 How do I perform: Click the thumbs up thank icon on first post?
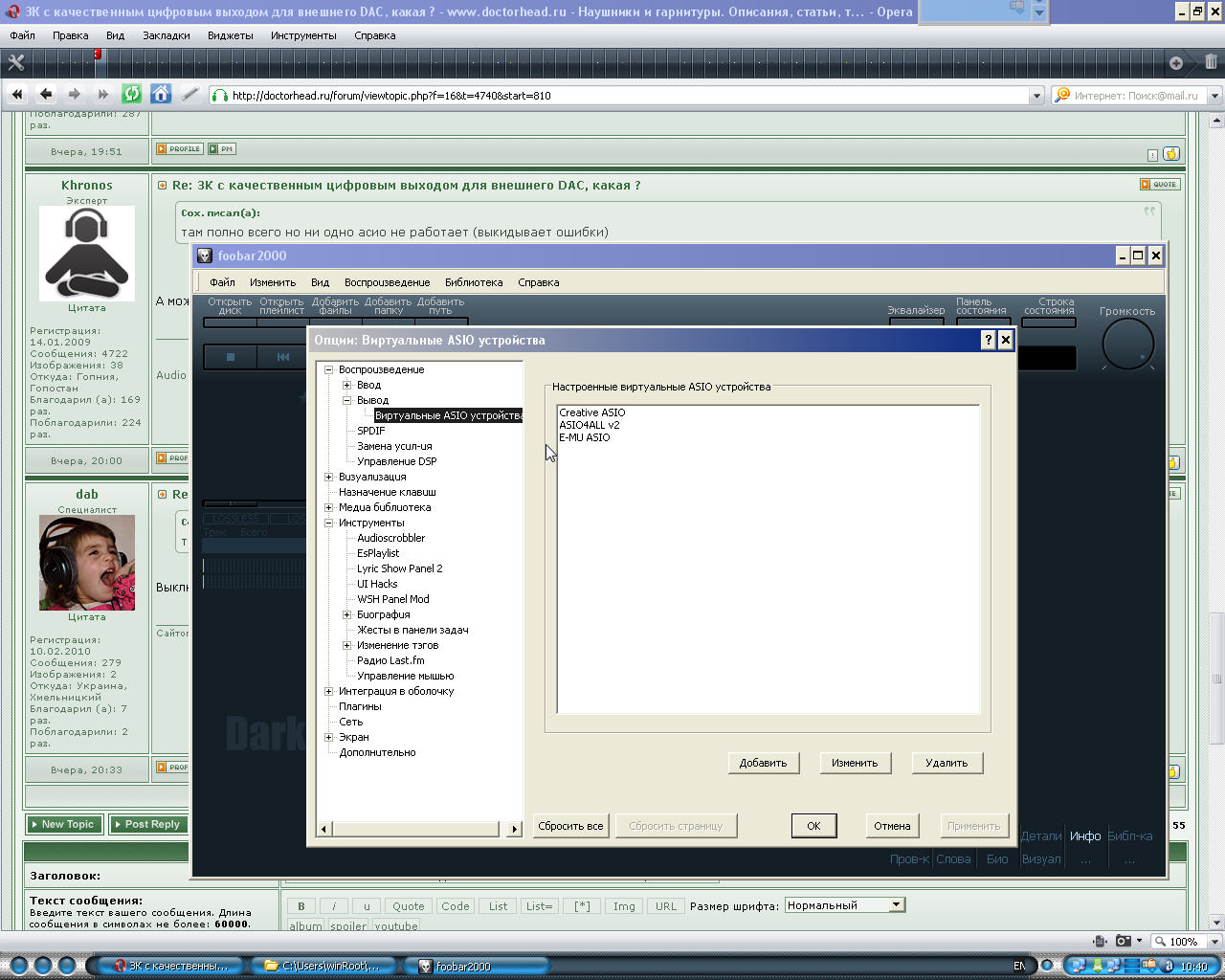pos(1171,154)
